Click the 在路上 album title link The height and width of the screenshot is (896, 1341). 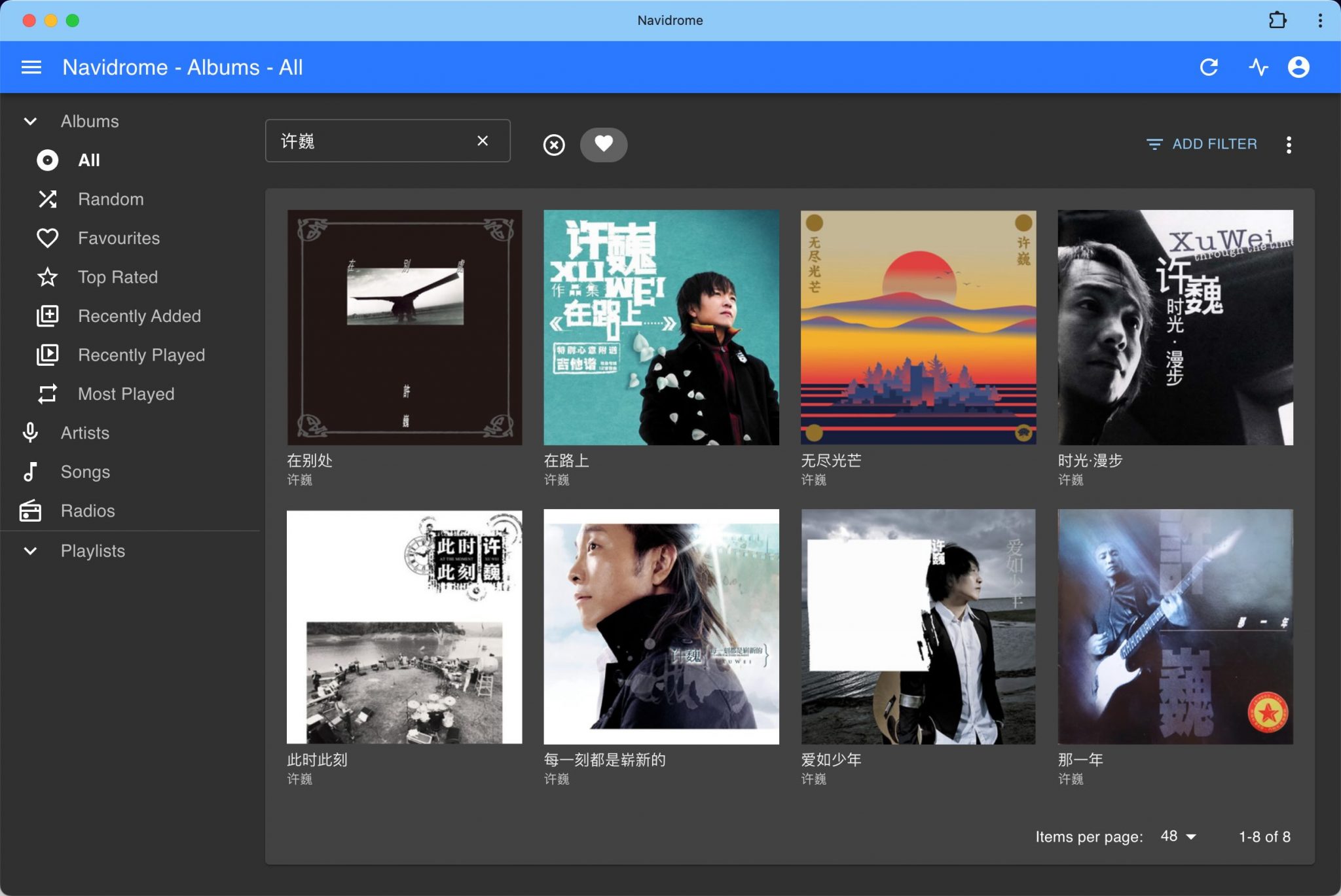tap(566, 461)
